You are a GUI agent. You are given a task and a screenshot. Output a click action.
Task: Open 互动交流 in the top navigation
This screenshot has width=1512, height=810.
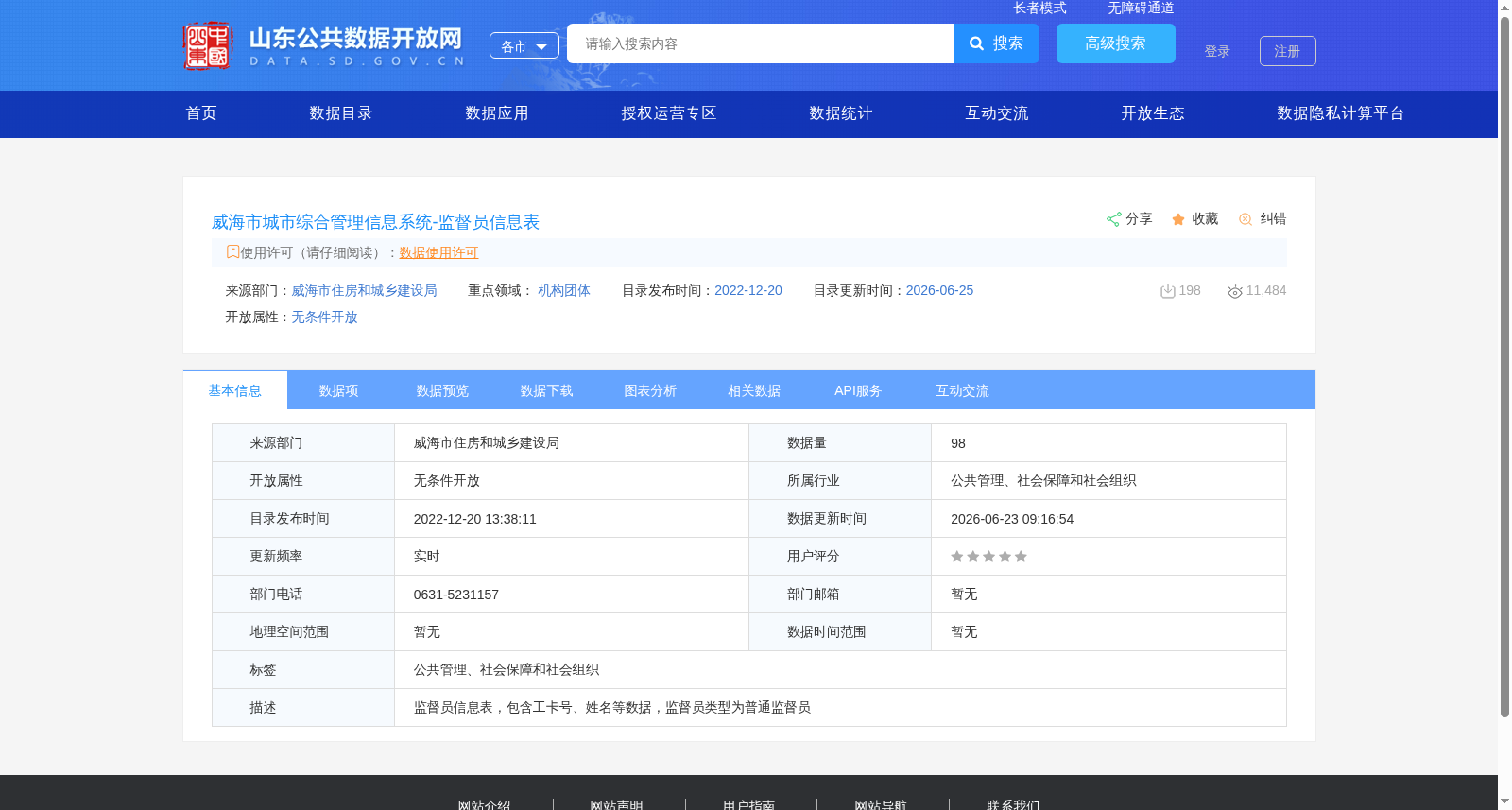(x=997, y=113)
